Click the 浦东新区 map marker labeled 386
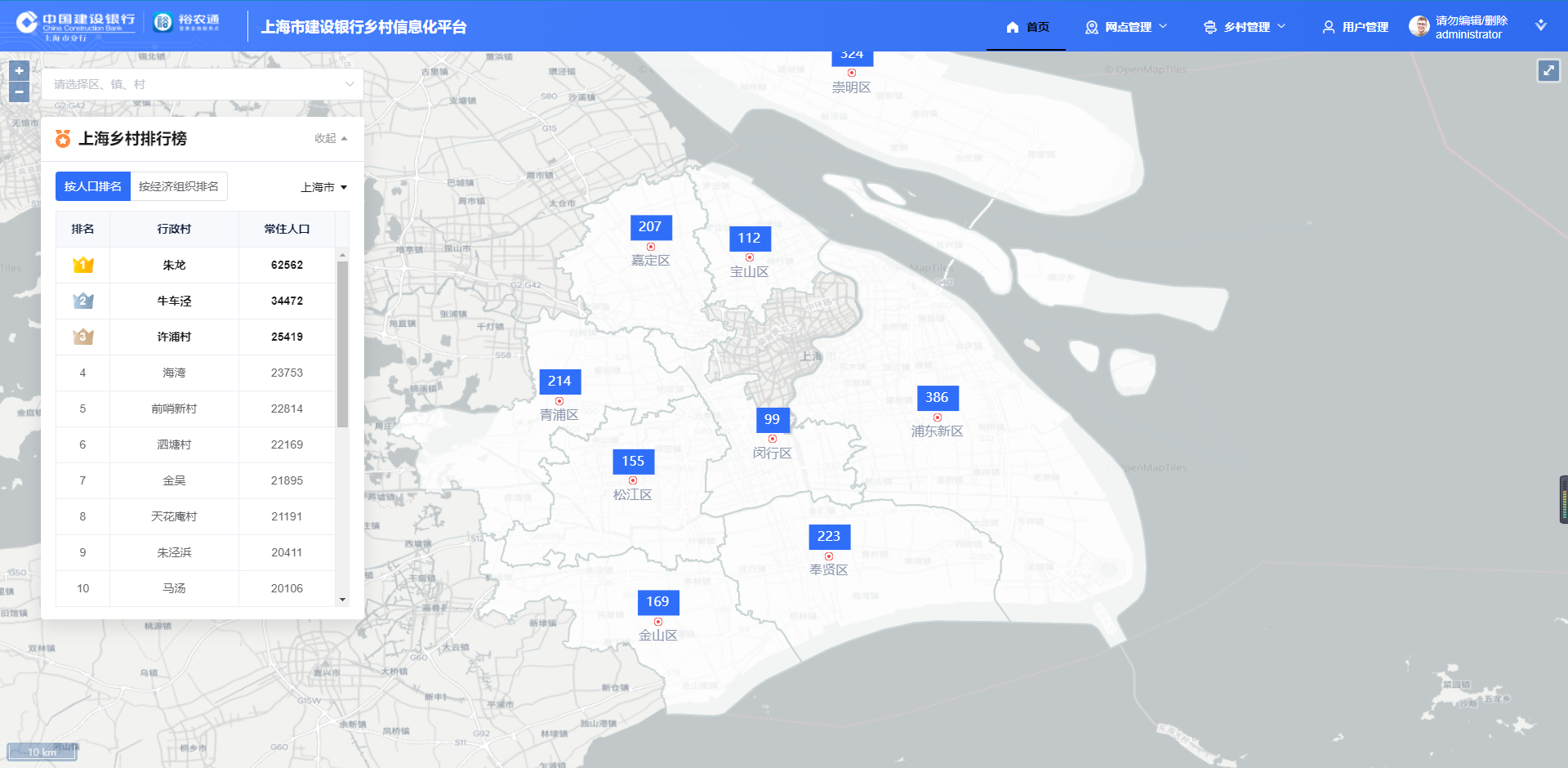 [937, 398]
